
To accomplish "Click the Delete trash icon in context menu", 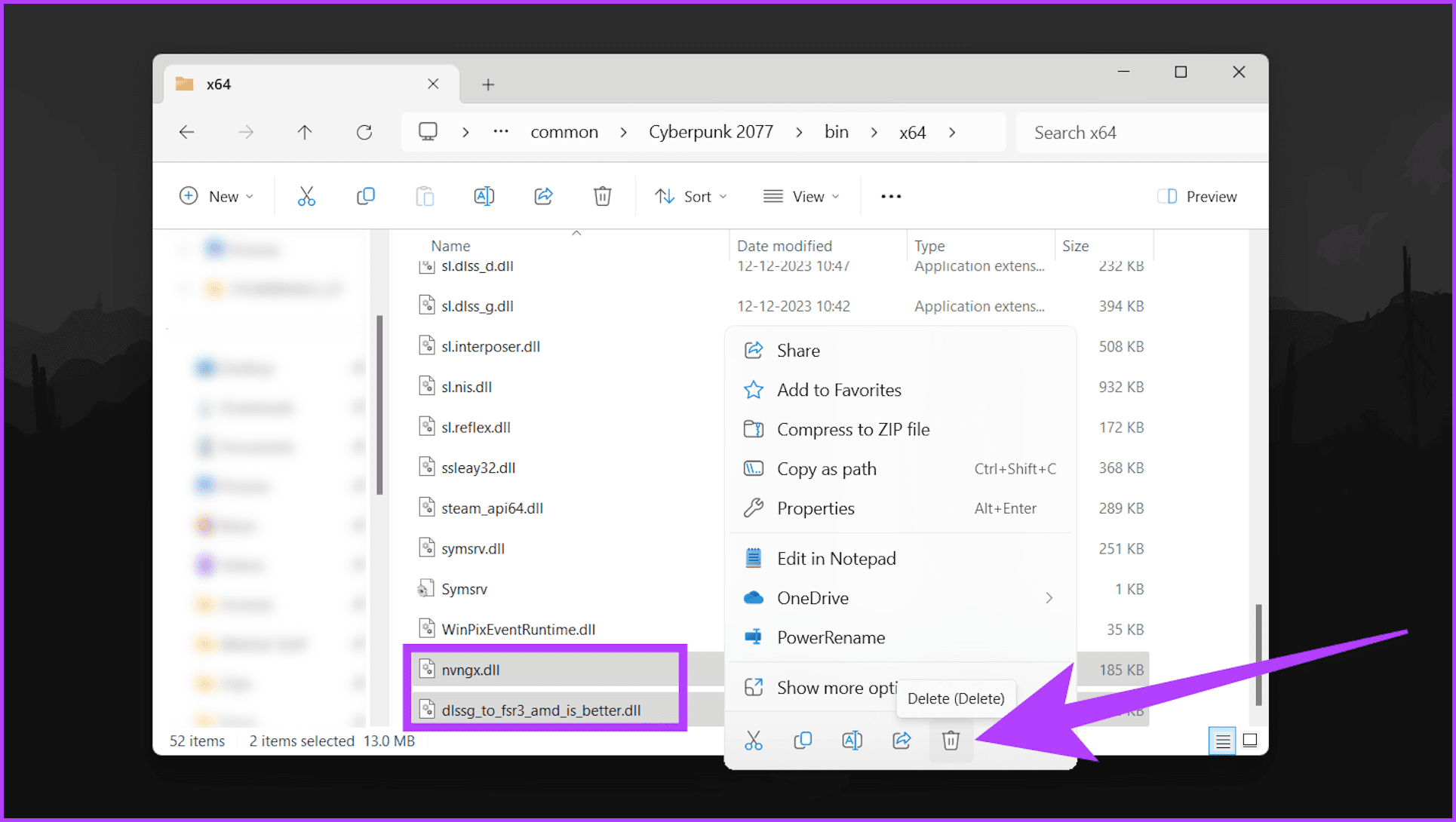I will click(950, 741).
